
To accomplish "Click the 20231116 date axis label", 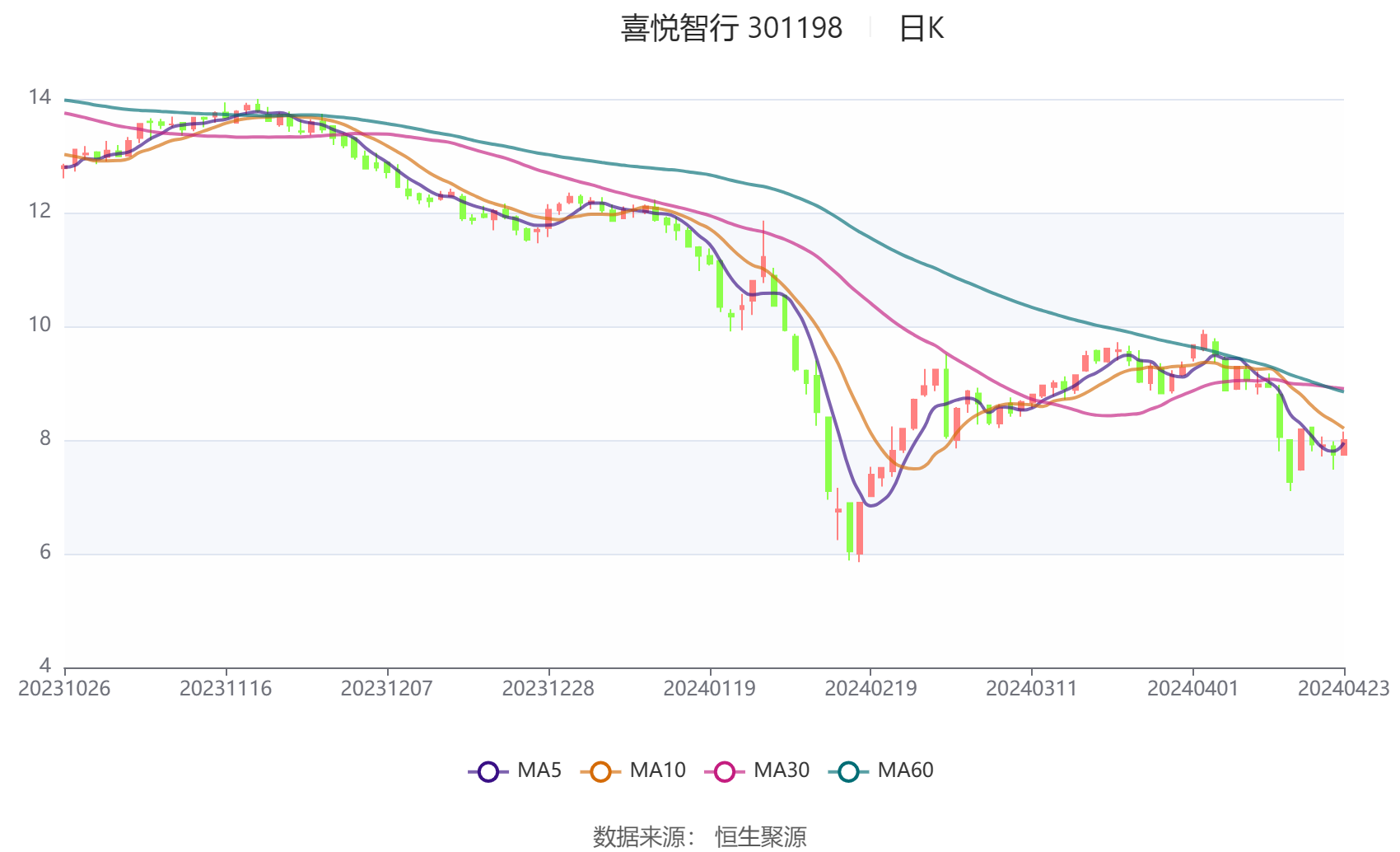I will [226, 689].
